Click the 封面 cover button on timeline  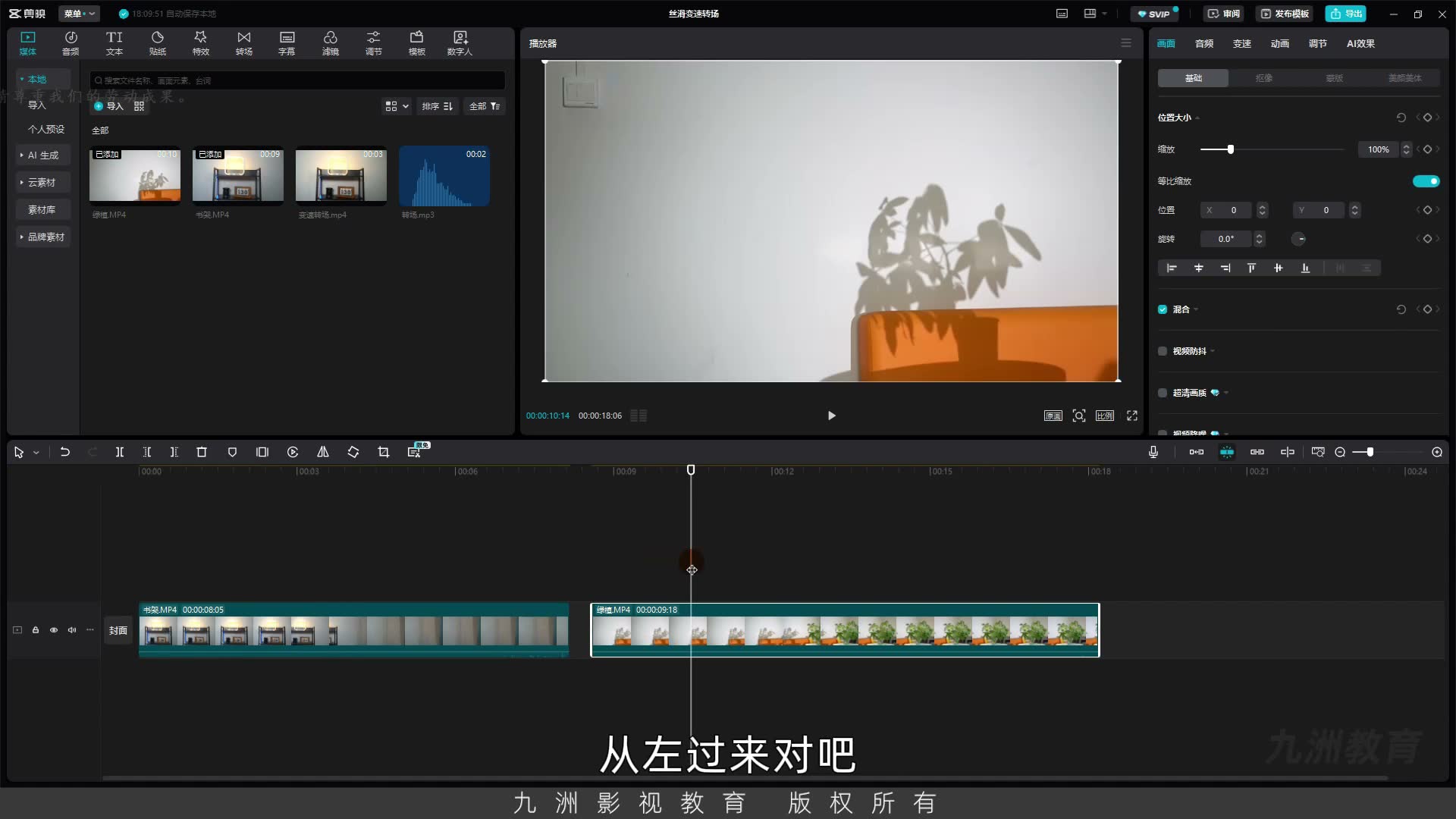(x=118, y=630)
